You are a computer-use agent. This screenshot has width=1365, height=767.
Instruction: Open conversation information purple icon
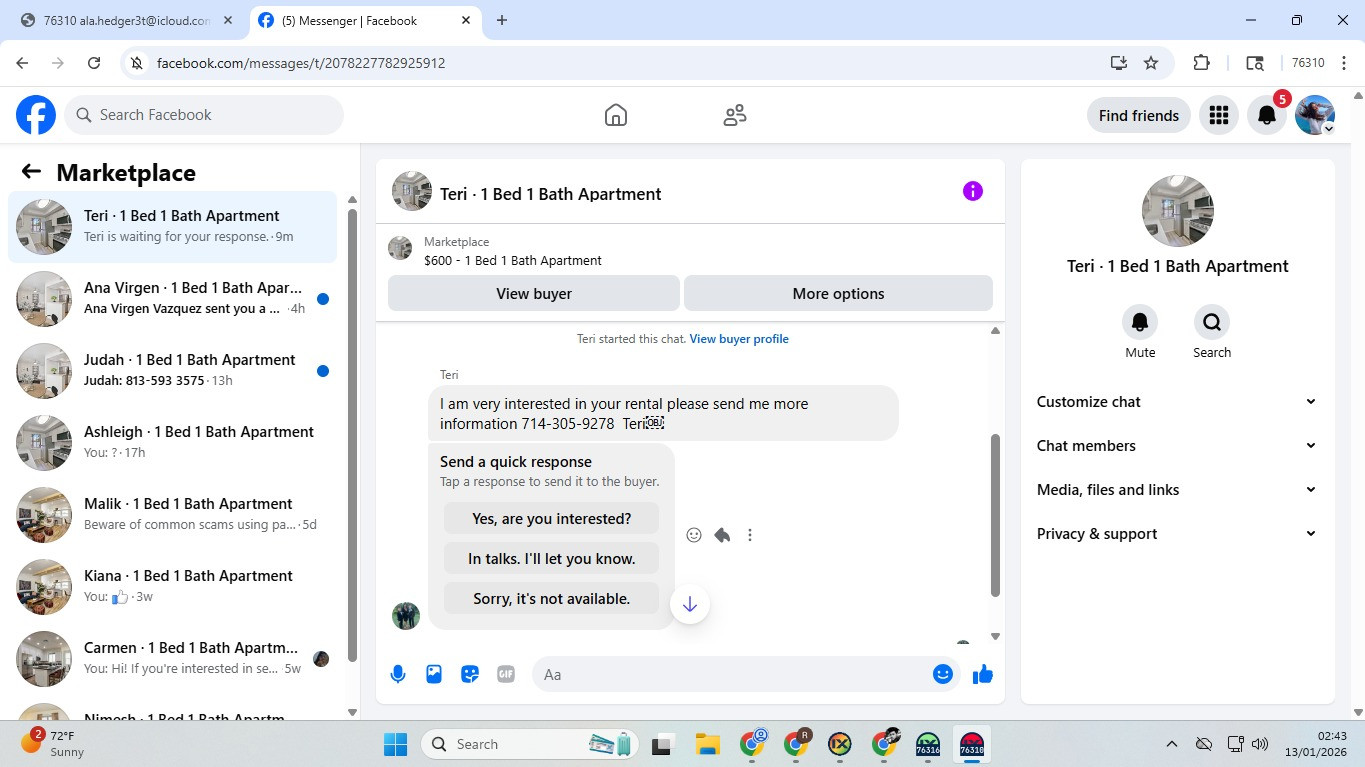coord(973,191)
